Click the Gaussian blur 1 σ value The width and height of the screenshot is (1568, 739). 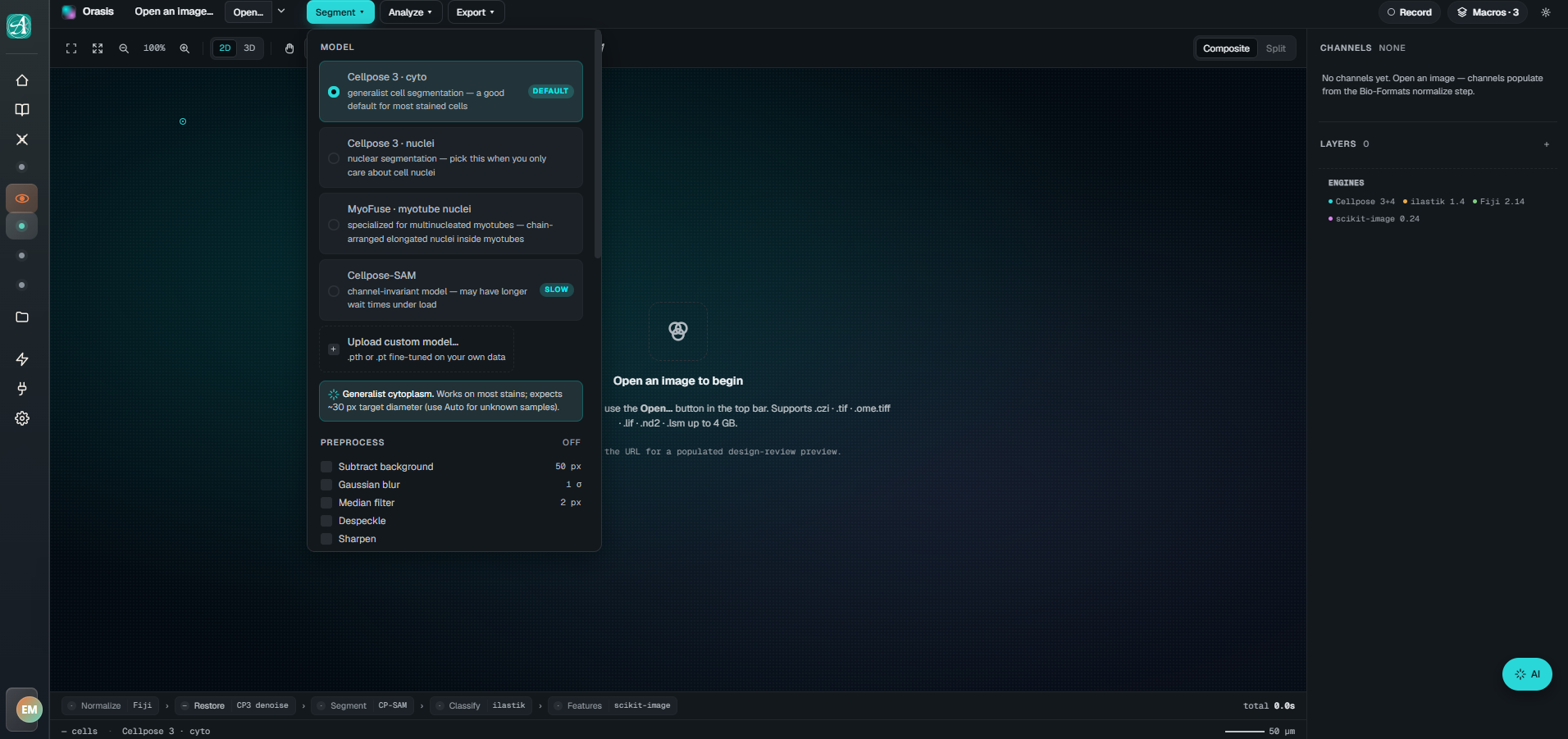coord(573,485)
